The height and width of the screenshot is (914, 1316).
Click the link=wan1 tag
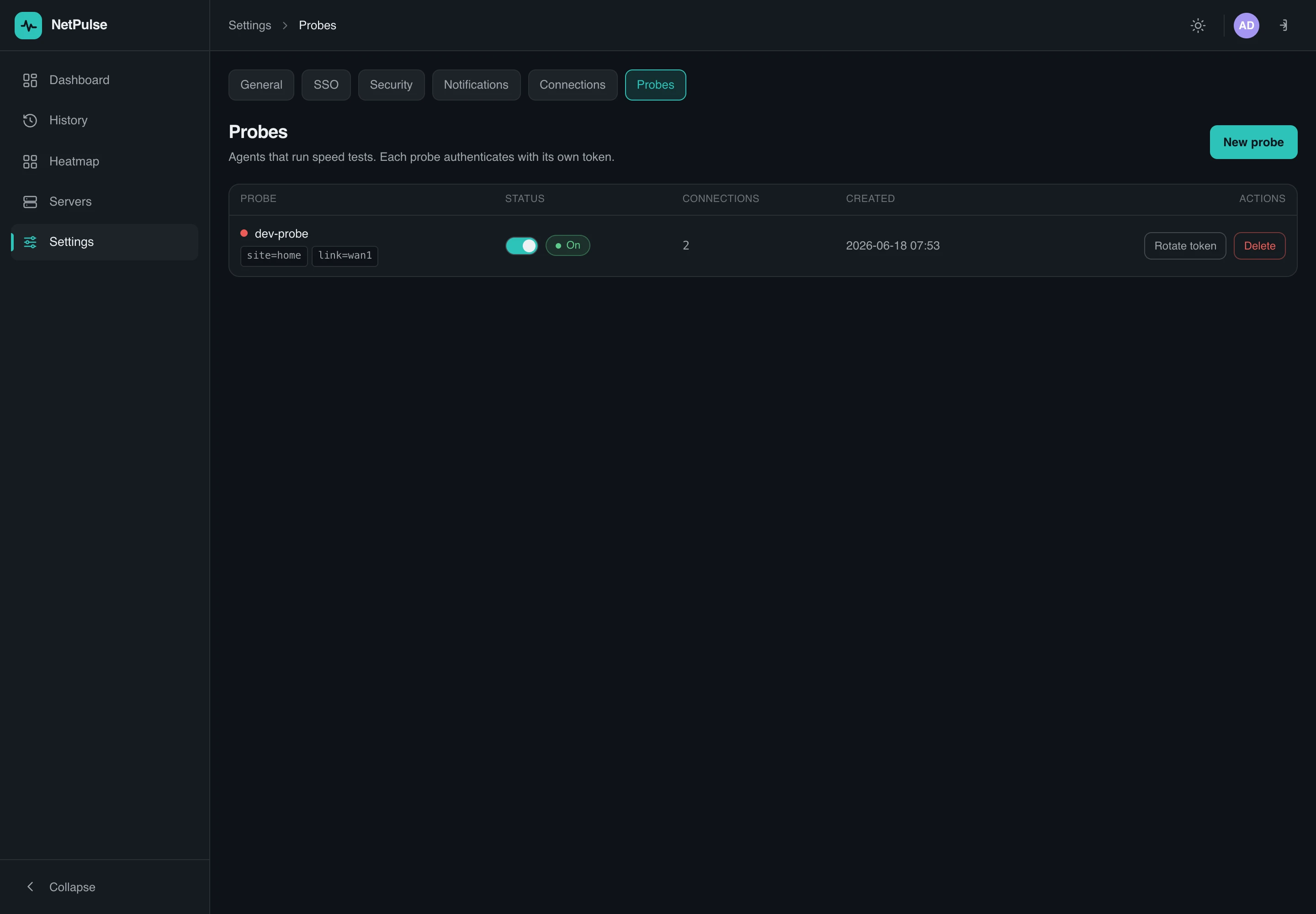[345, 255]
